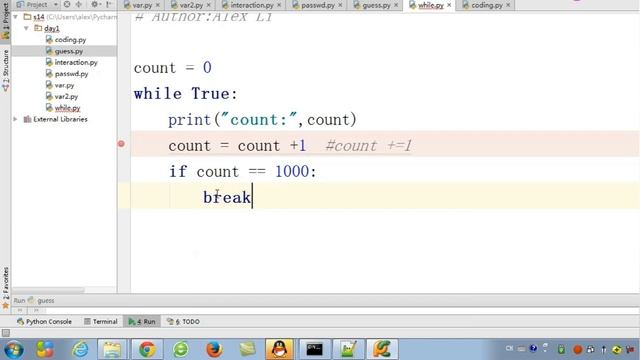Open the Terminal tool window

click(100, 322)
